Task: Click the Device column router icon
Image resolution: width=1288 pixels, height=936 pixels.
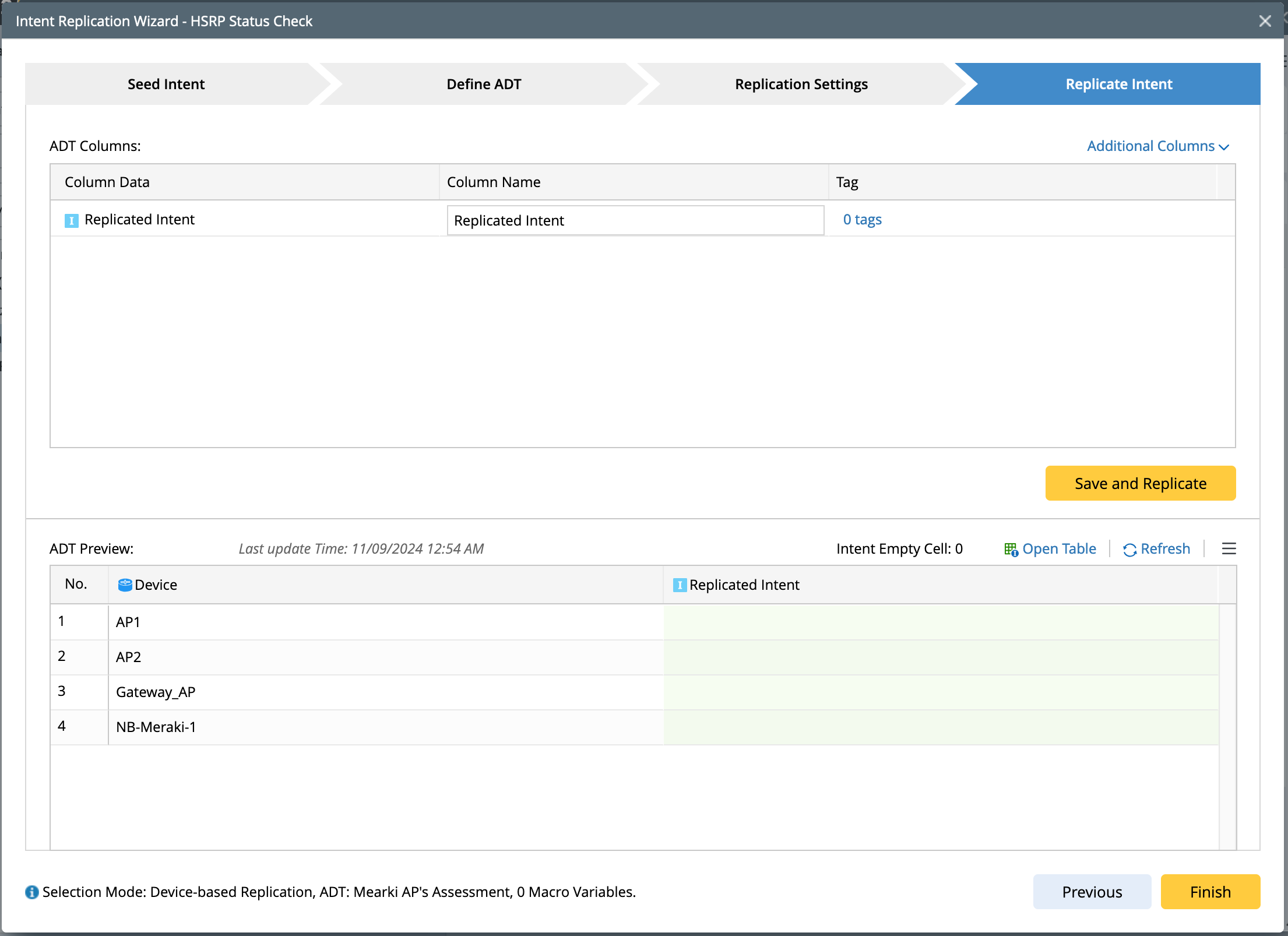Action: coord(125,585)
